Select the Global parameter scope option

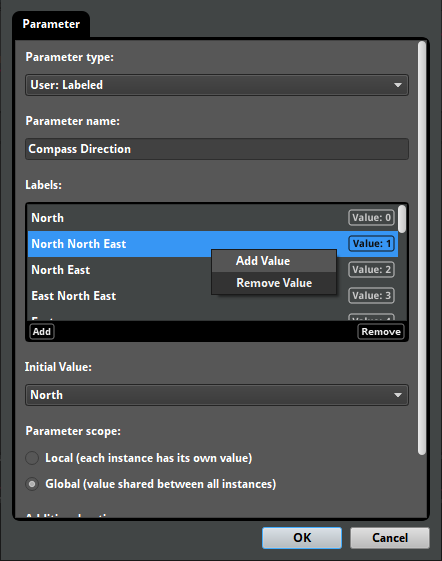(151, 484)
